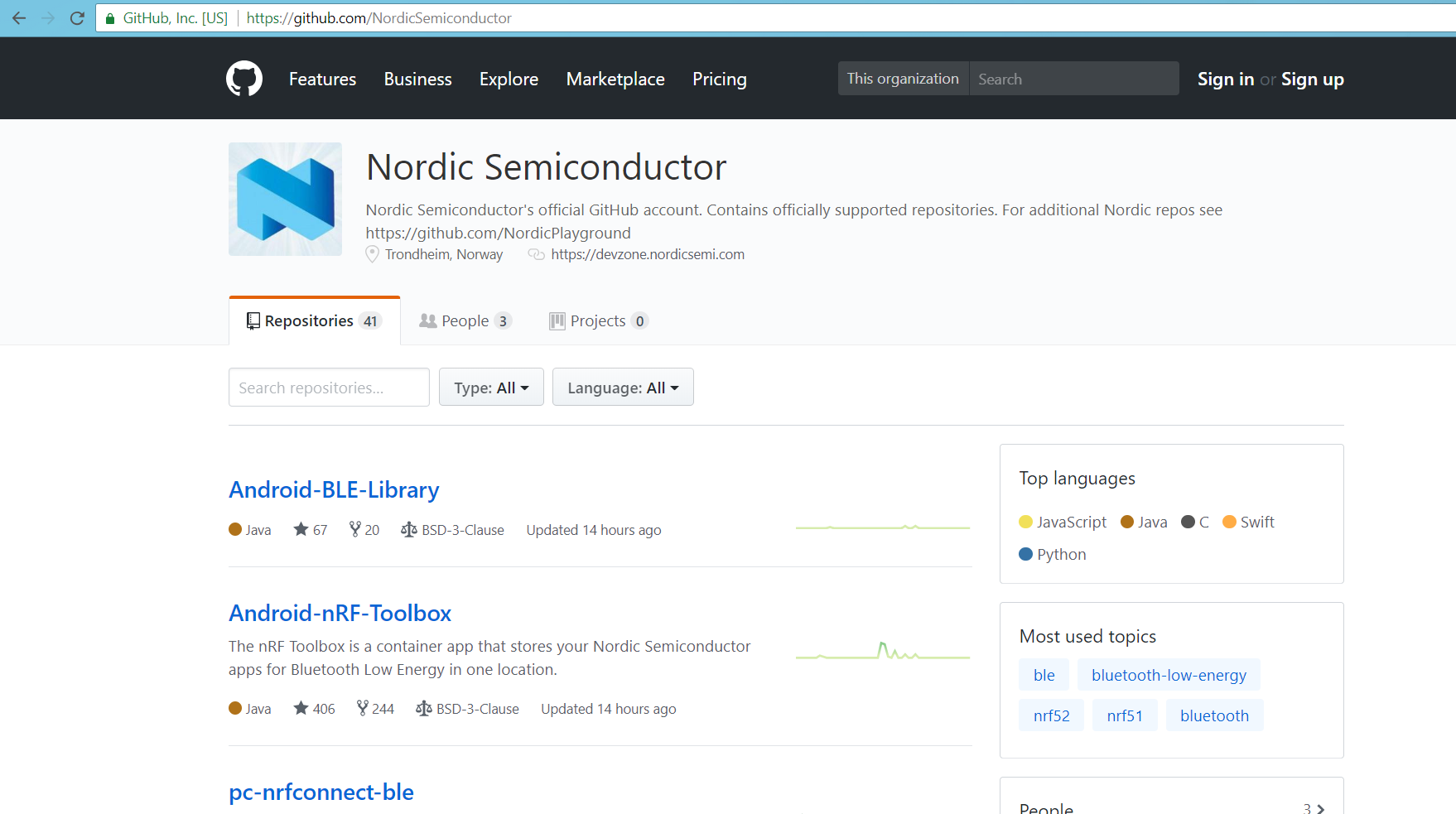The image size is (1456, 814).
Task: Open the Language: All dropdown
Action: point(623,387)
